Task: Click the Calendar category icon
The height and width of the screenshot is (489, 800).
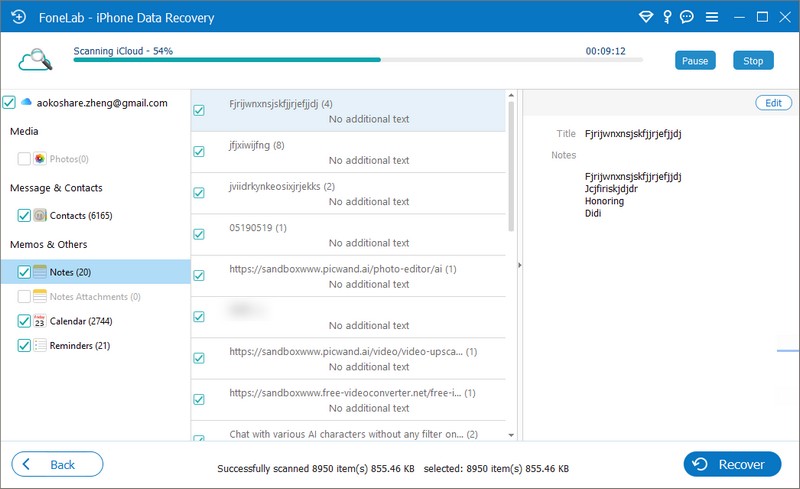Action: pyautogui.click(x=40, y=321)
